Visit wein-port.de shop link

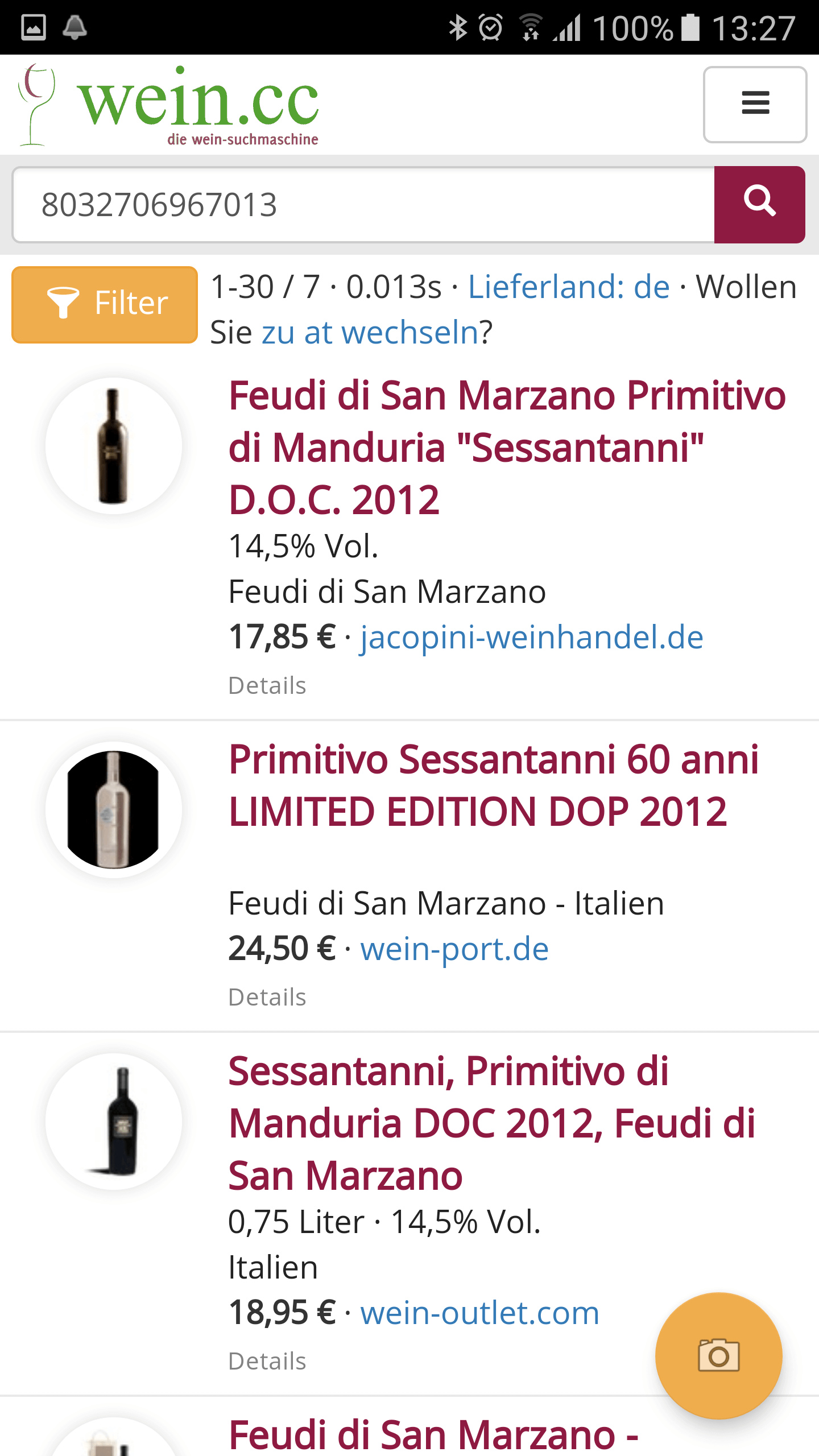click(x=454, y=949)
